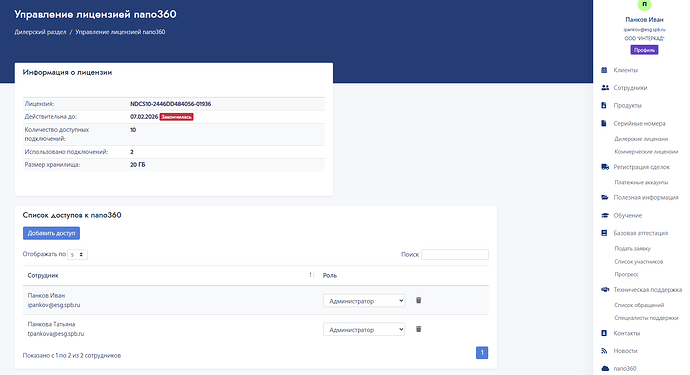This screenshot has height=375, width=690.
Task: Sort table by Сотрудник column arrows
Action: (x=312, y=275)
